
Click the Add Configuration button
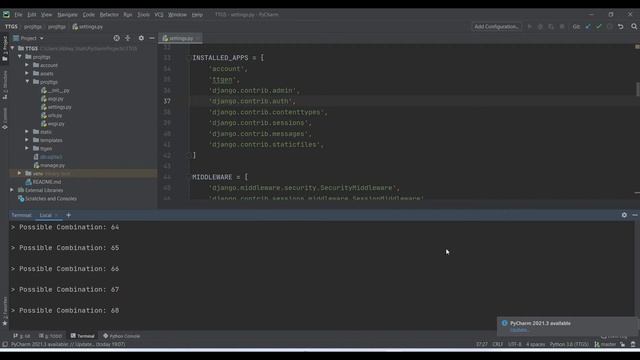pyautogui.click(x=496, y=27)
